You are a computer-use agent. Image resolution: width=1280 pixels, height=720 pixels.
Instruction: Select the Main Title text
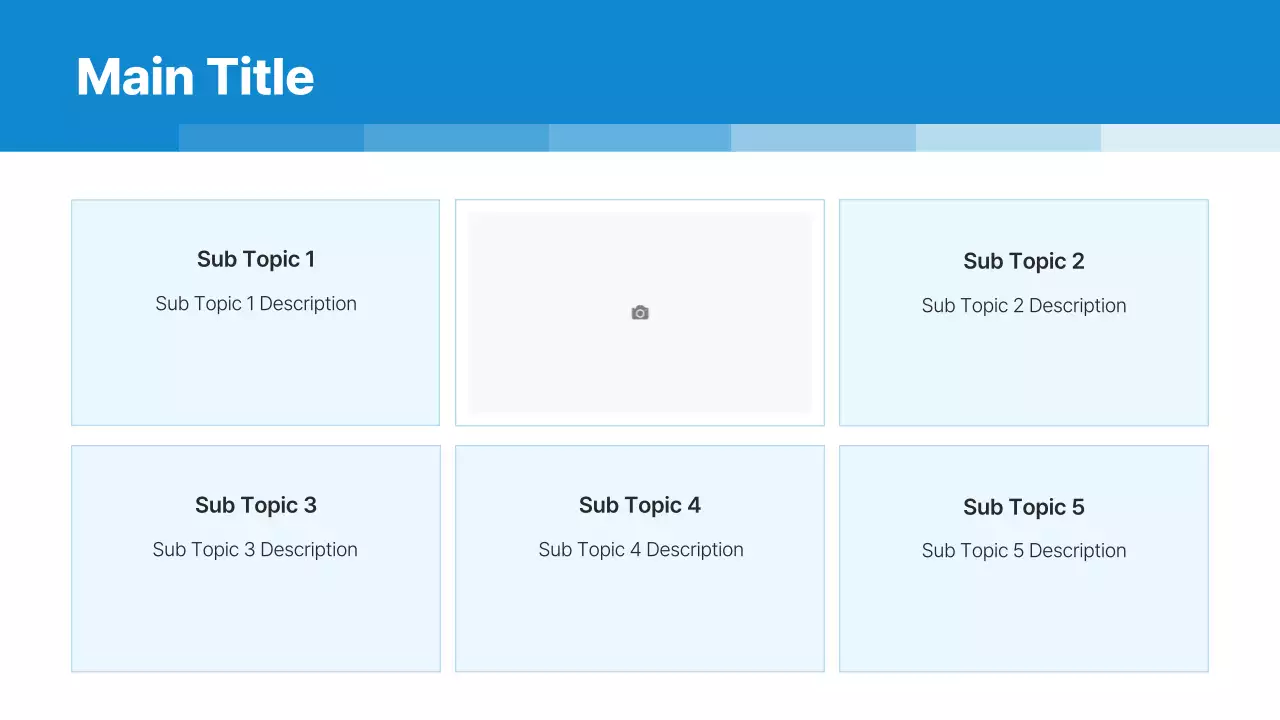195,77
